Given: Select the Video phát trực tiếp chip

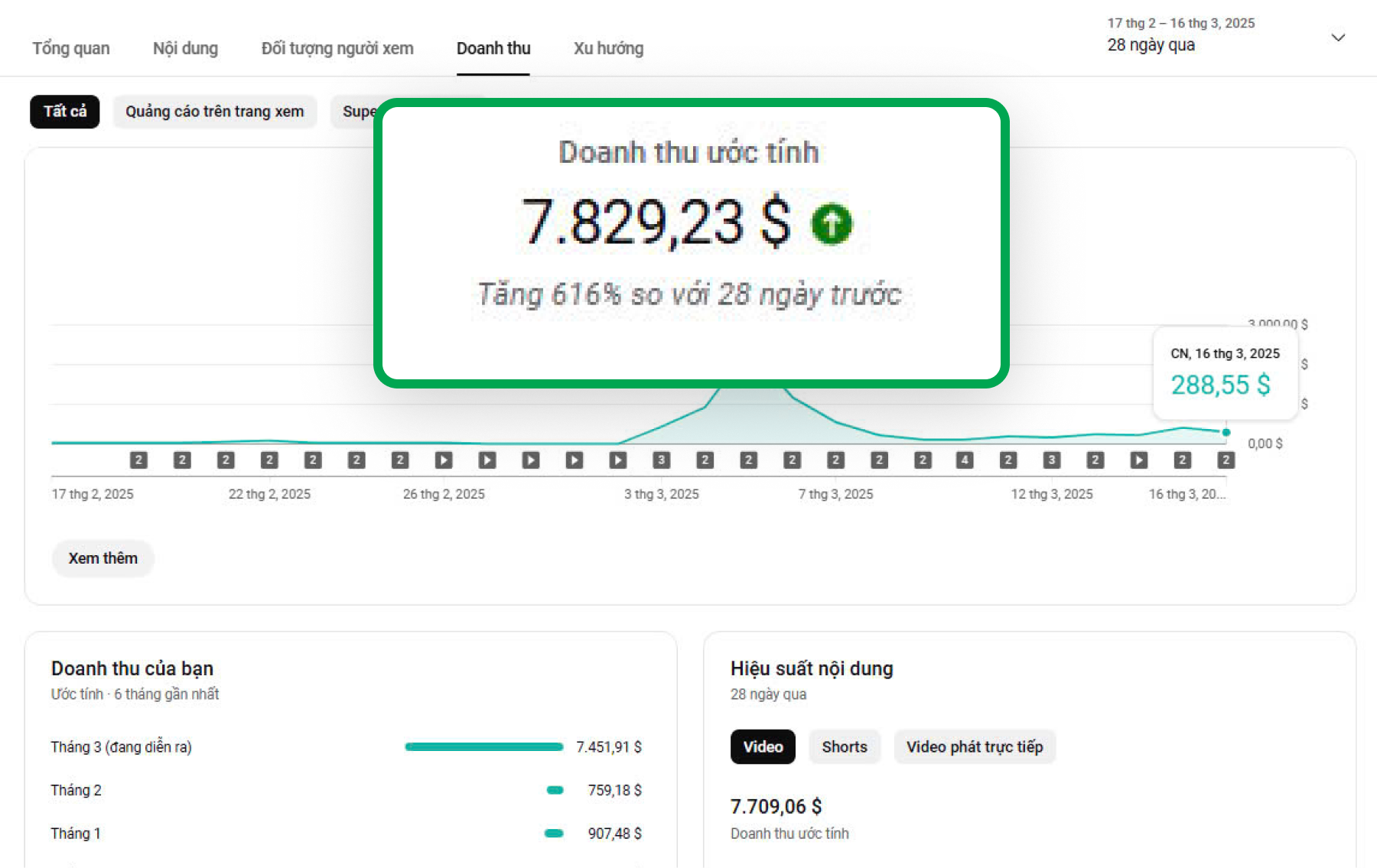Looking at the screenshot, I should [x=974, y=746].
